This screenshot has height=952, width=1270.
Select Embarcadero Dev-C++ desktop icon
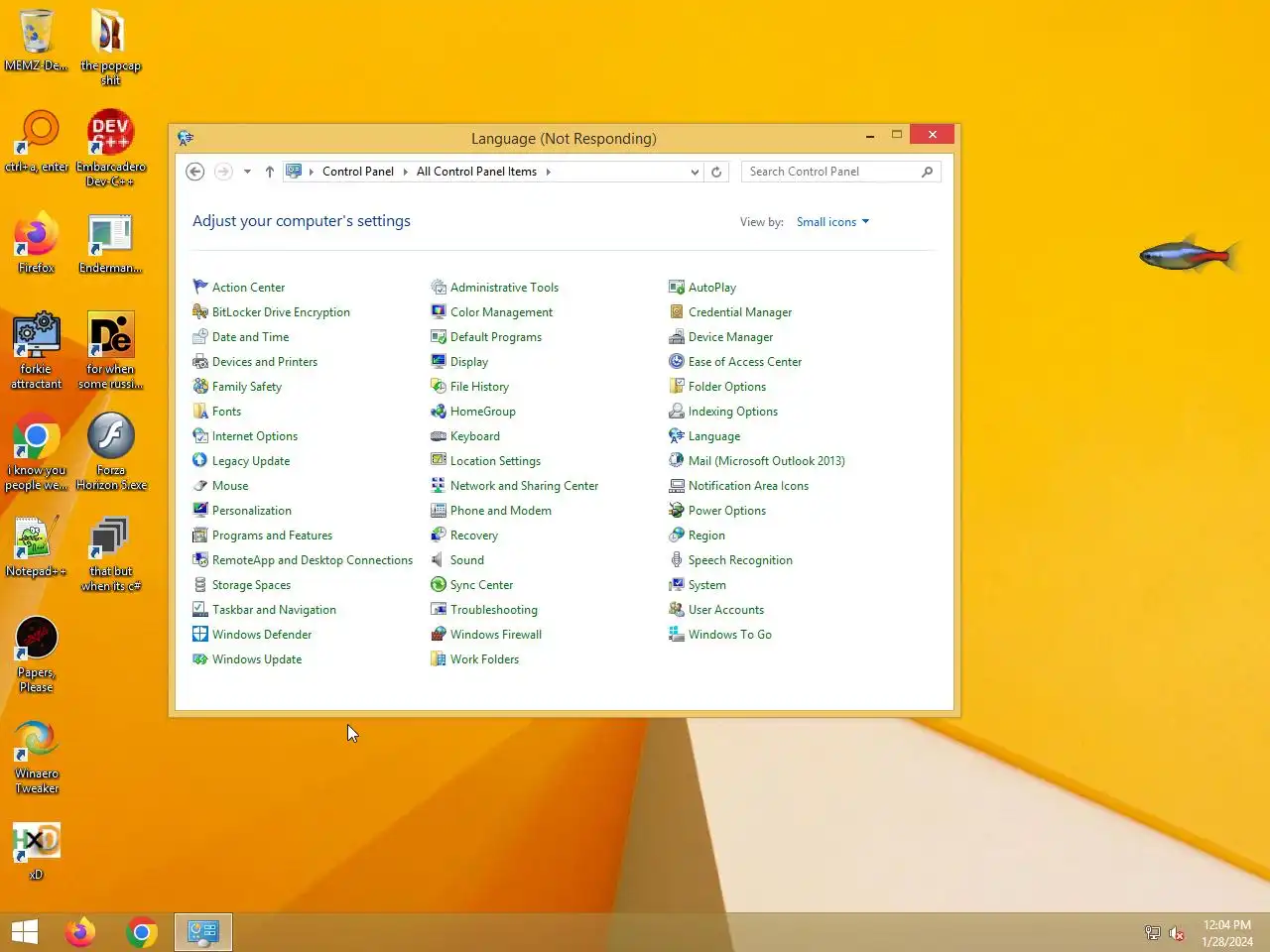[110, 147]
